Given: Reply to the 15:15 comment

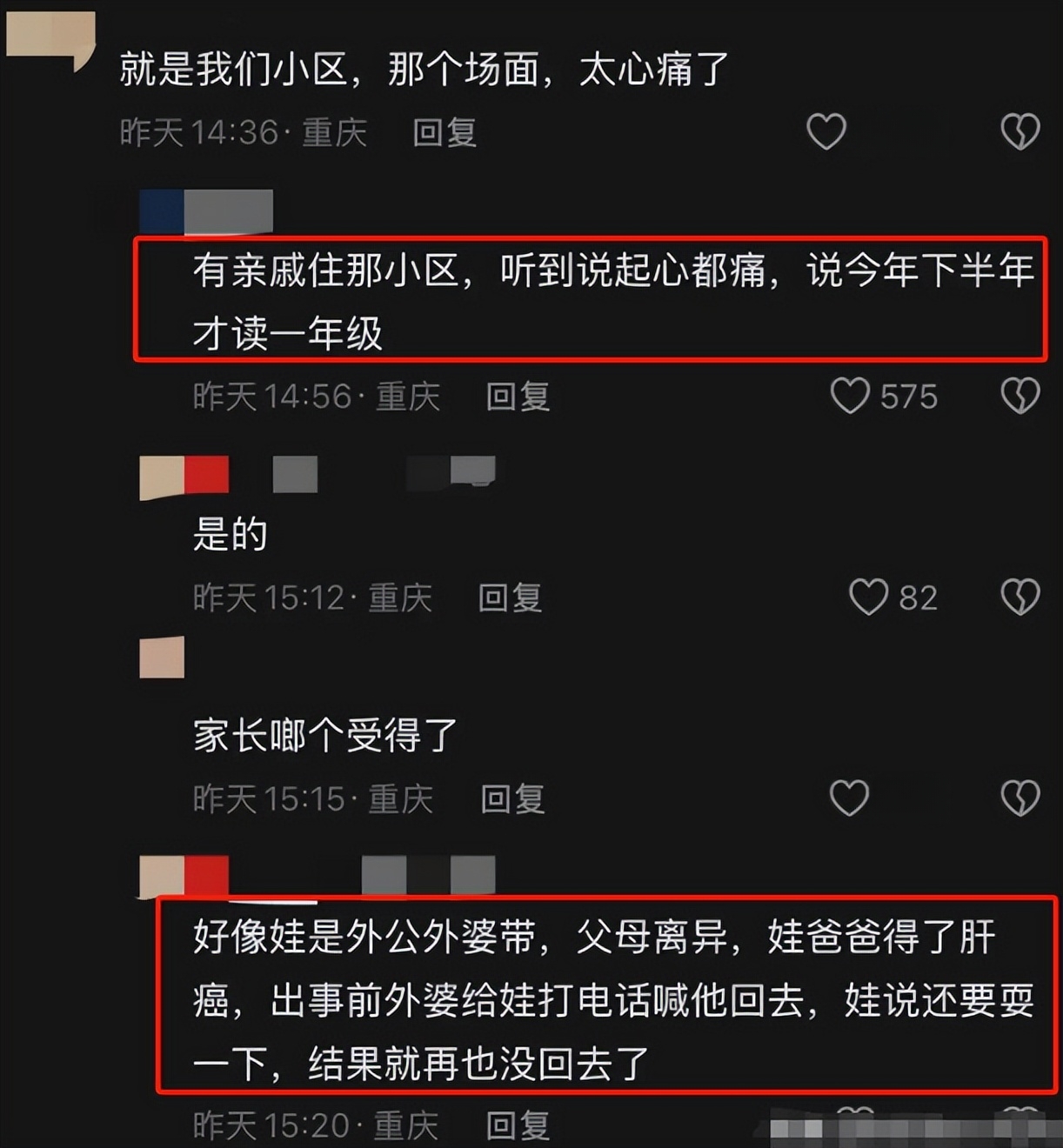Looking at the screenshot, I should [513, 799].
